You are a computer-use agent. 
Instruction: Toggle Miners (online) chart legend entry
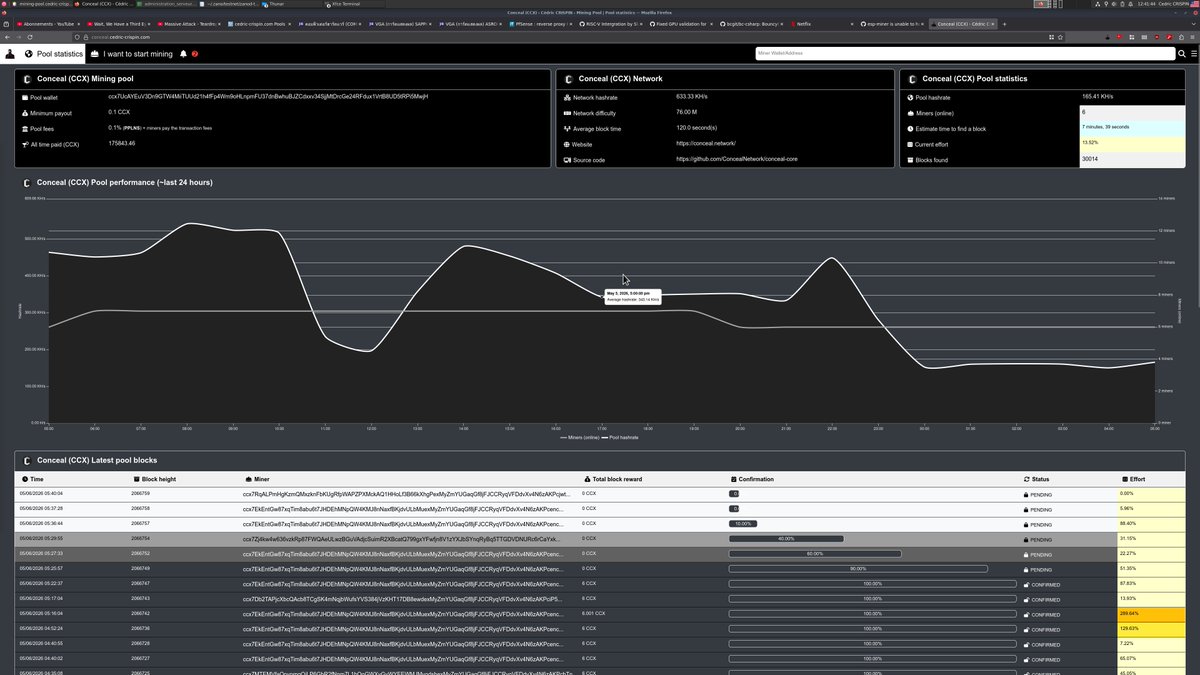pos(579,438)
